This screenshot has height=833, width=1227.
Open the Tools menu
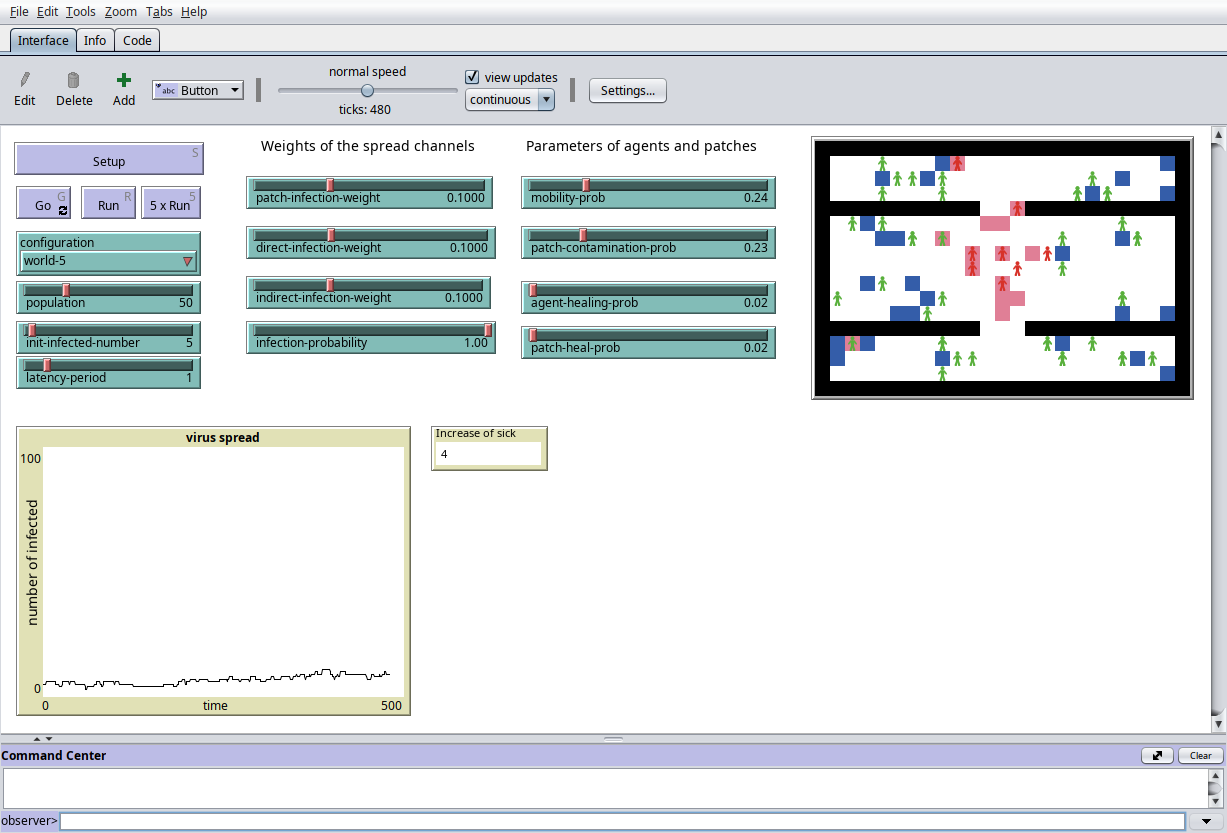81,12
